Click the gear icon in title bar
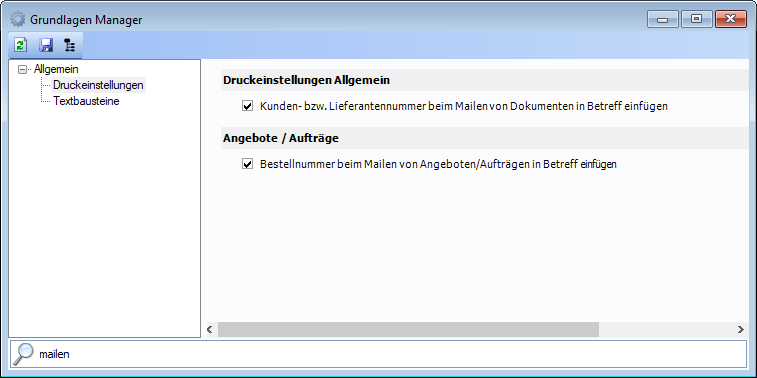The image size is (757, 378). (x=17, y=20)
